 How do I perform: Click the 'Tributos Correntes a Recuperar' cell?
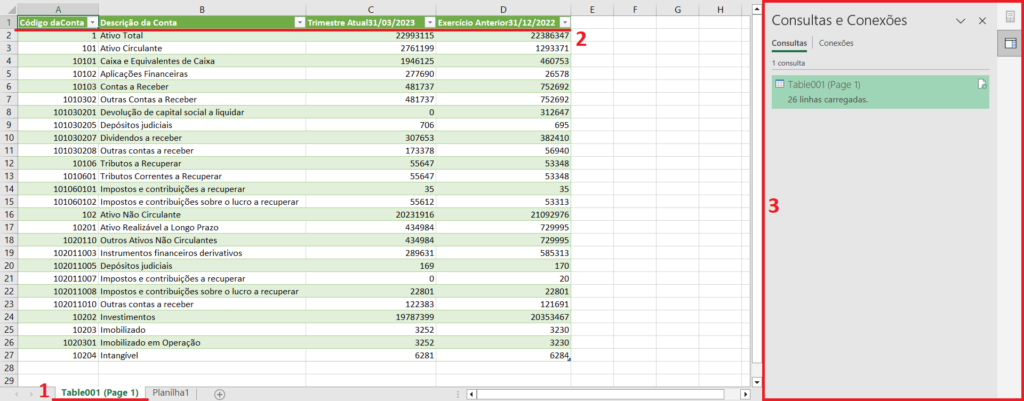202,176
